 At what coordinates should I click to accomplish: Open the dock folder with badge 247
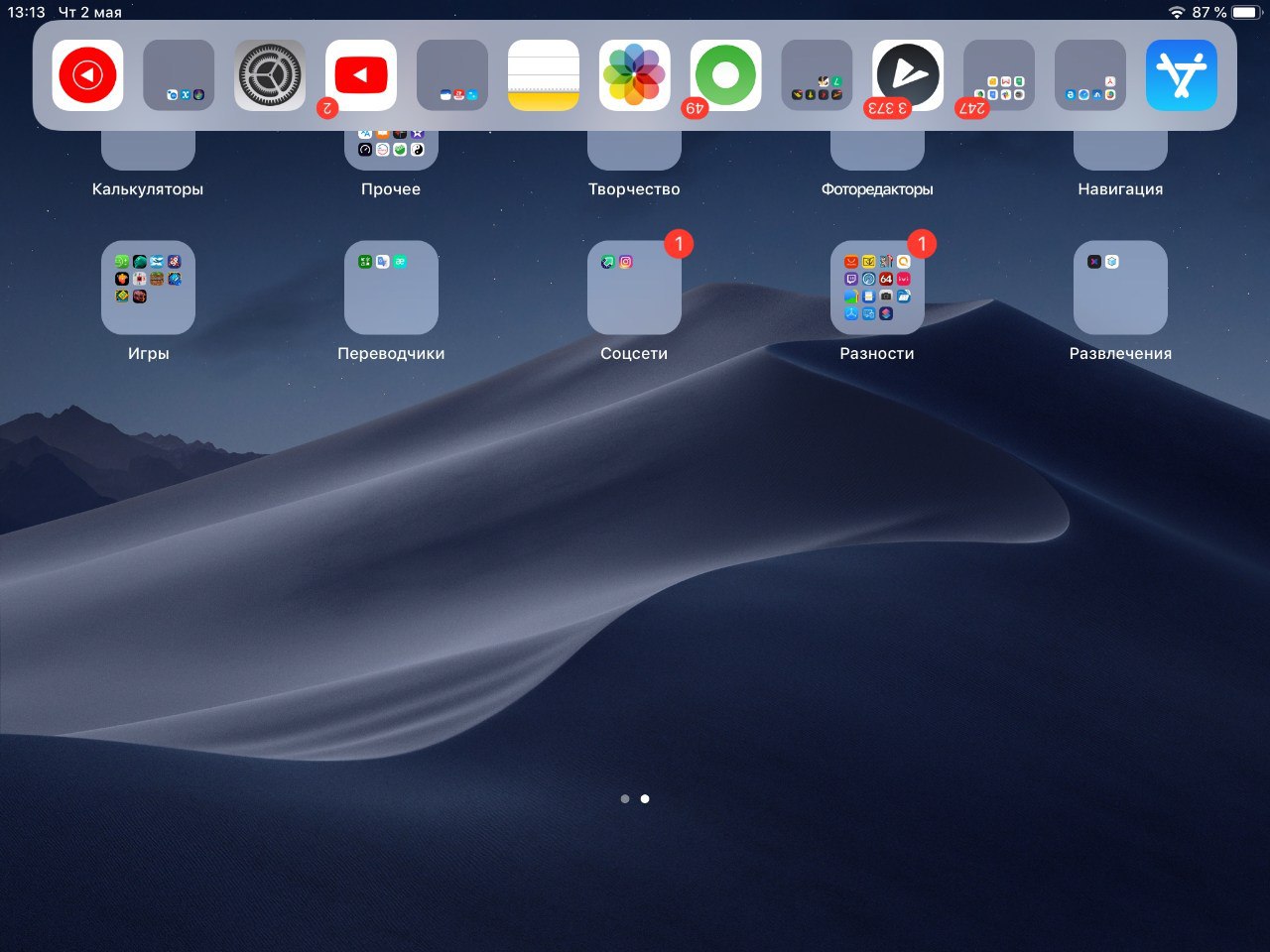tap(999, 75)
